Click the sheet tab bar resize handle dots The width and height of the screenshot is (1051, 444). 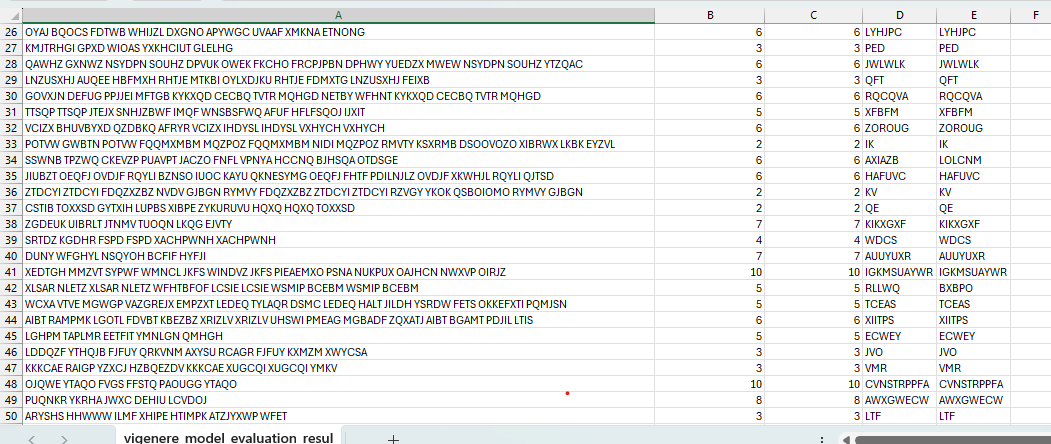click(821, 438)
